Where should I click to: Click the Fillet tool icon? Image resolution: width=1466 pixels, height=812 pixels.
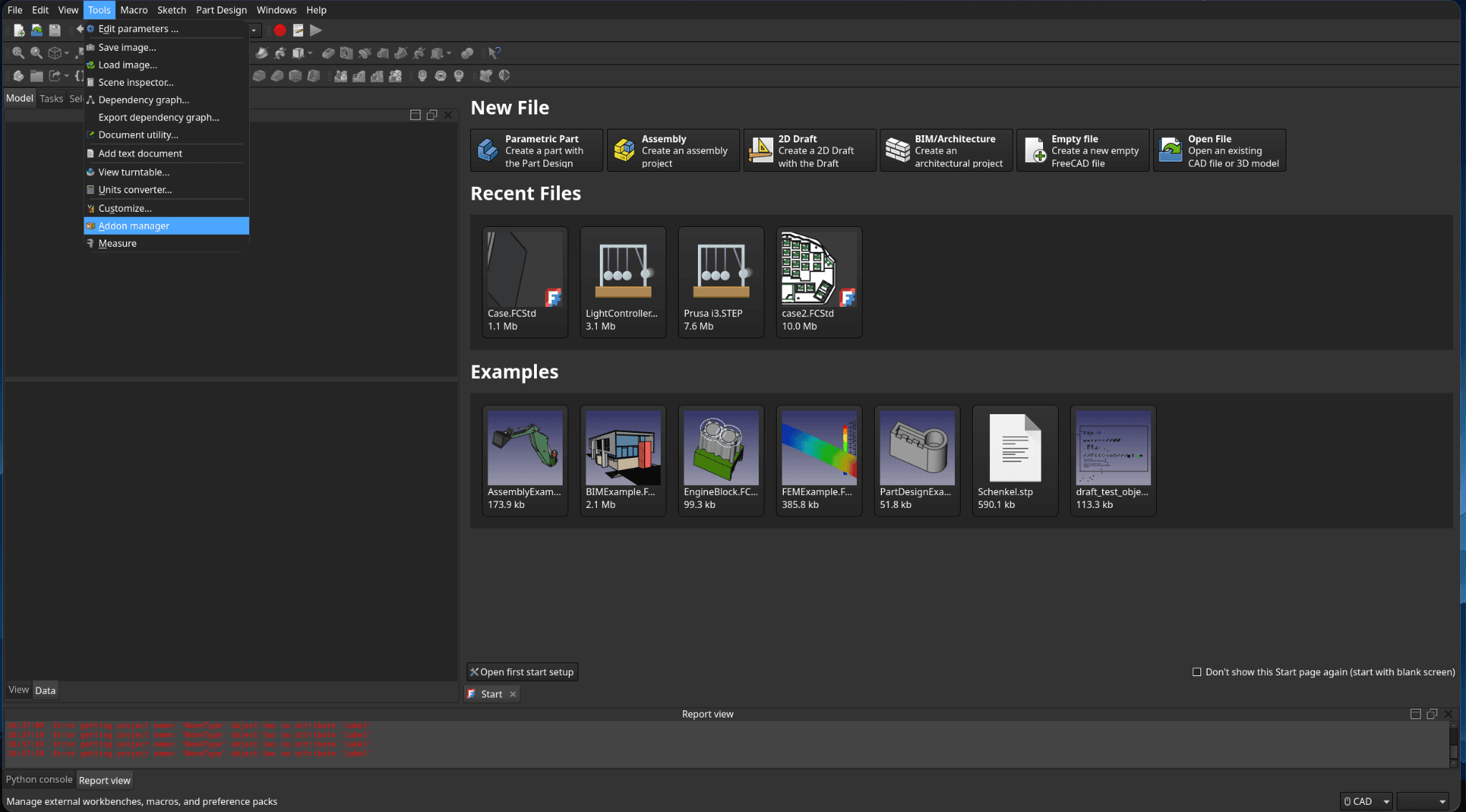pyautogui.click(x=259, y=76)
